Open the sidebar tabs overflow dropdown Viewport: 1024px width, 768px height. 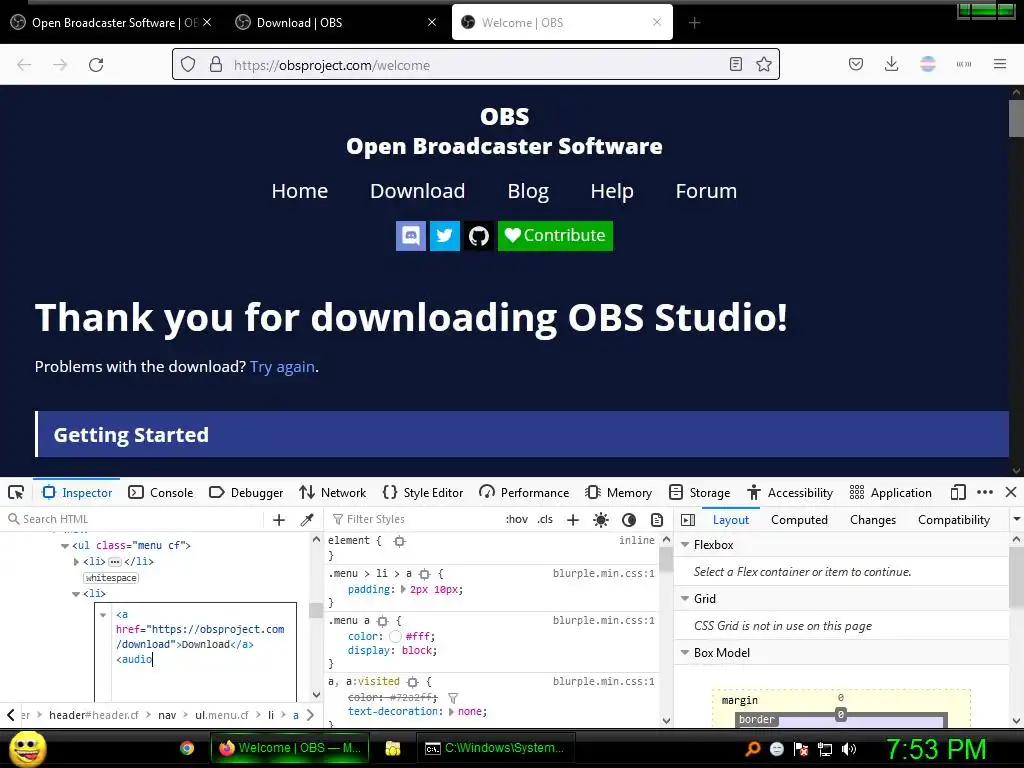tap(1016, 519)
